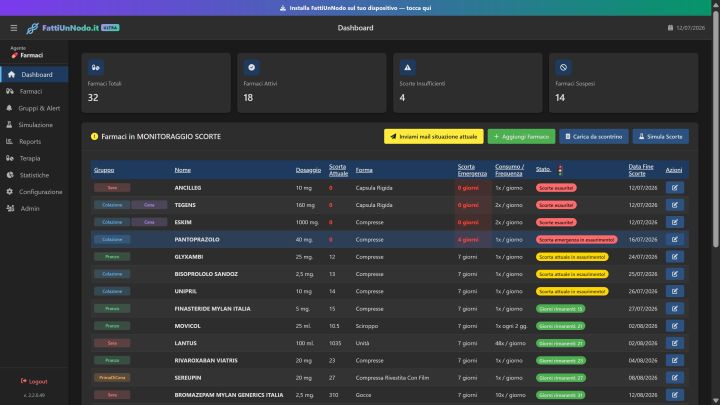Click the Scorte Insufficienti warning icon
Image resolution: width=720 pixels, height=405 pixels.
(x=407, y=68)
